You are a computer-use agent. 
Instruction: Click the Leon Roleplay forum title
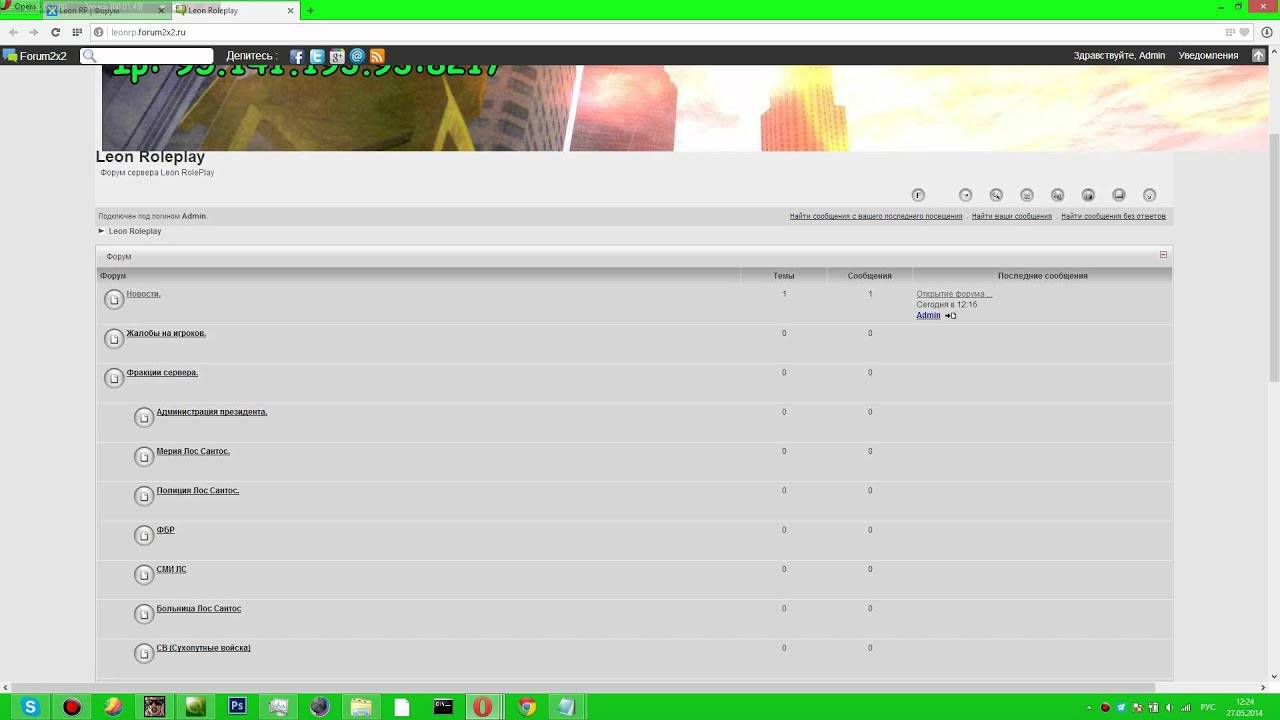point(150,157)
